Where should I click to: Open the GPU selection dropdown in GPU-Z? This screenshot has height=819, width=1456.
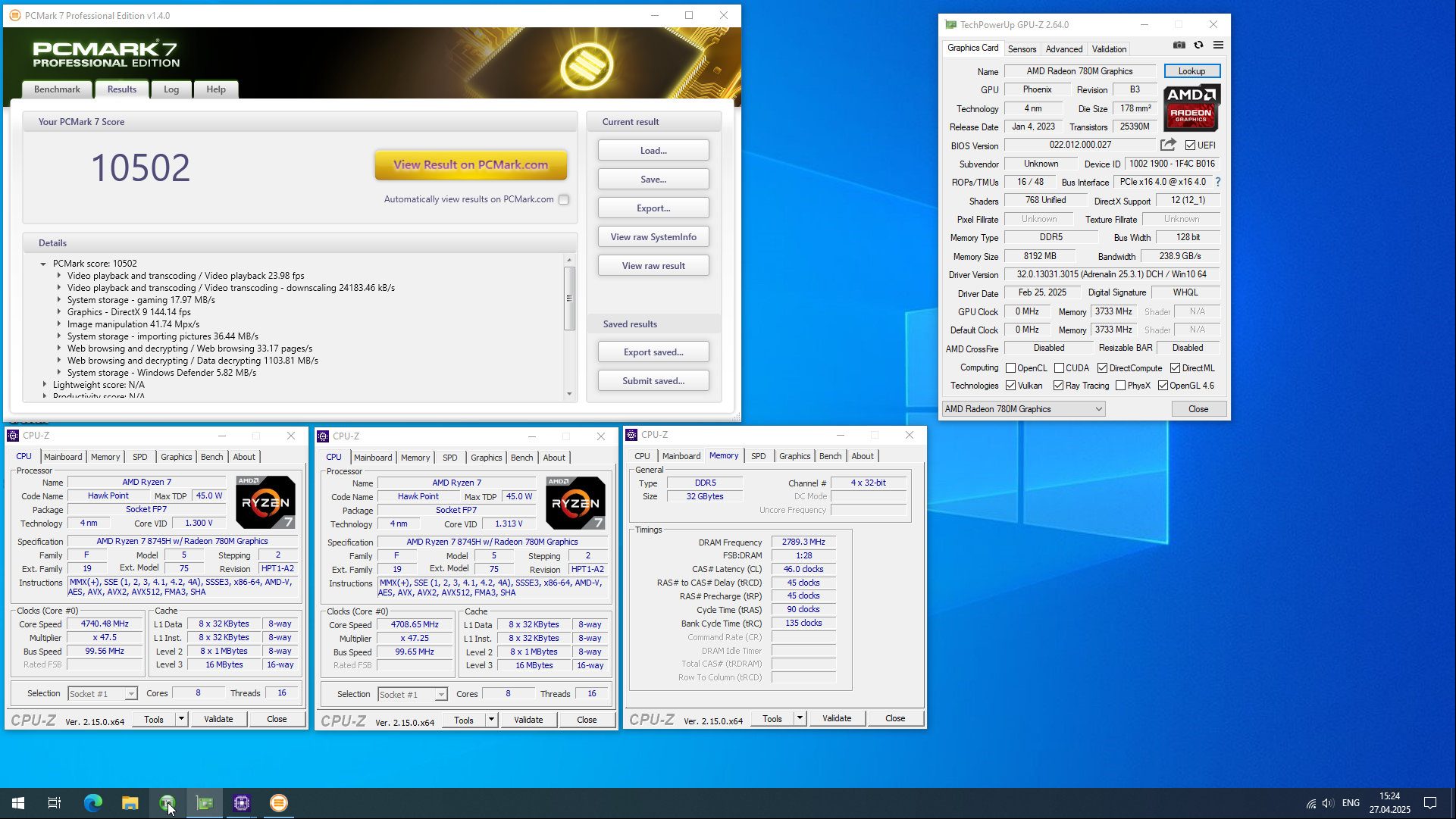click(1023, 409)
